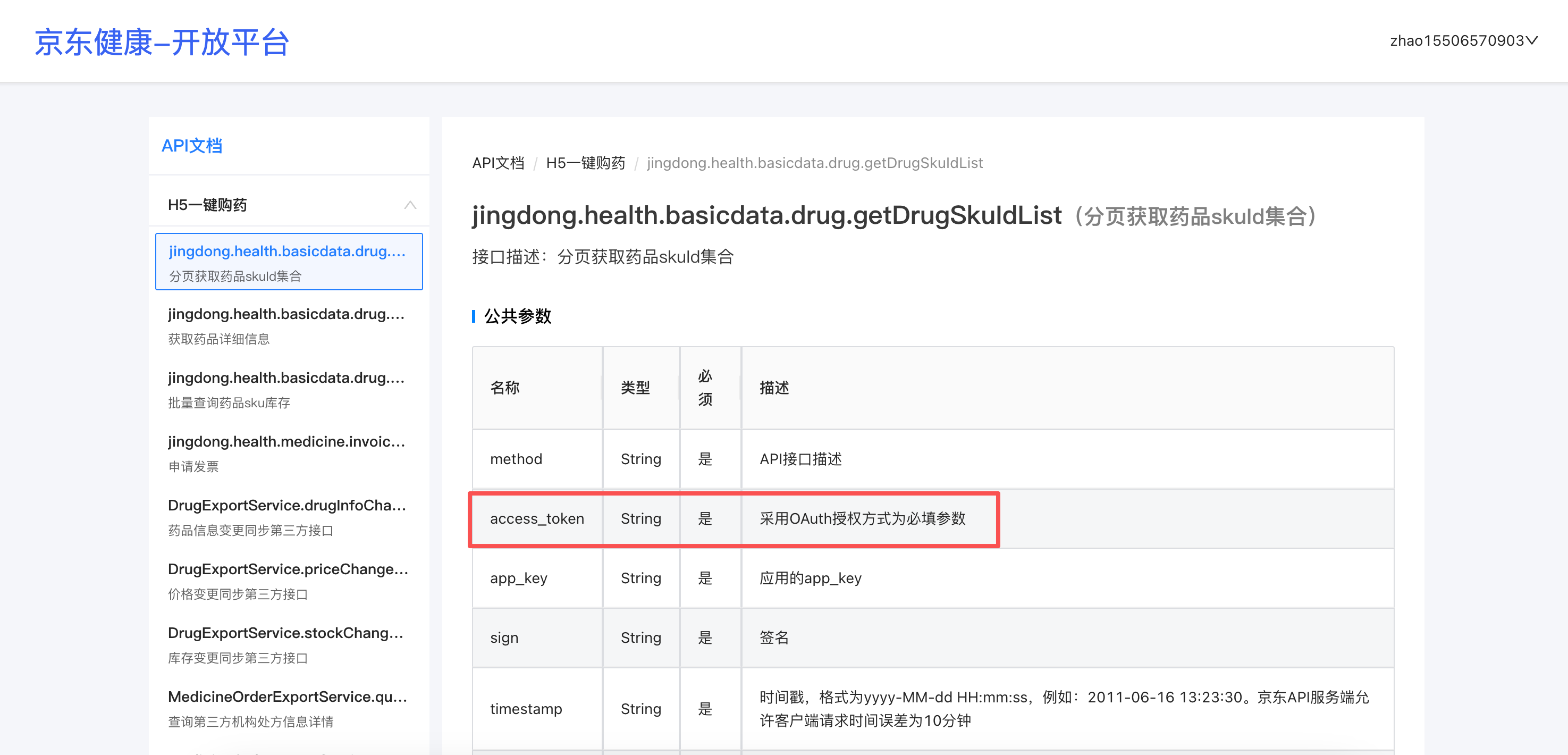This screenshot has width=1568, height=755.
Task: Collapse the H5一键购药 sidebar section
Action: pos(411,205)
